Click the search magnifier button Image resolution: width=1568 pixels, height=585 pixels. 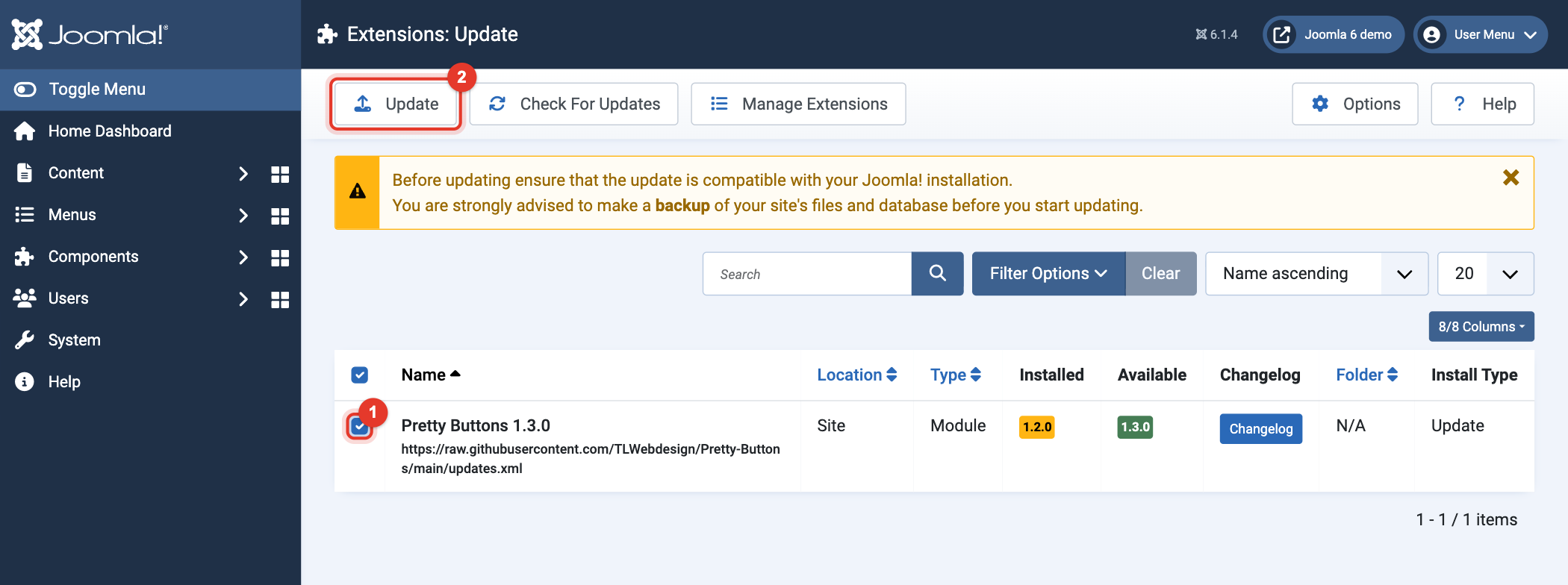(x=938, y=274)
